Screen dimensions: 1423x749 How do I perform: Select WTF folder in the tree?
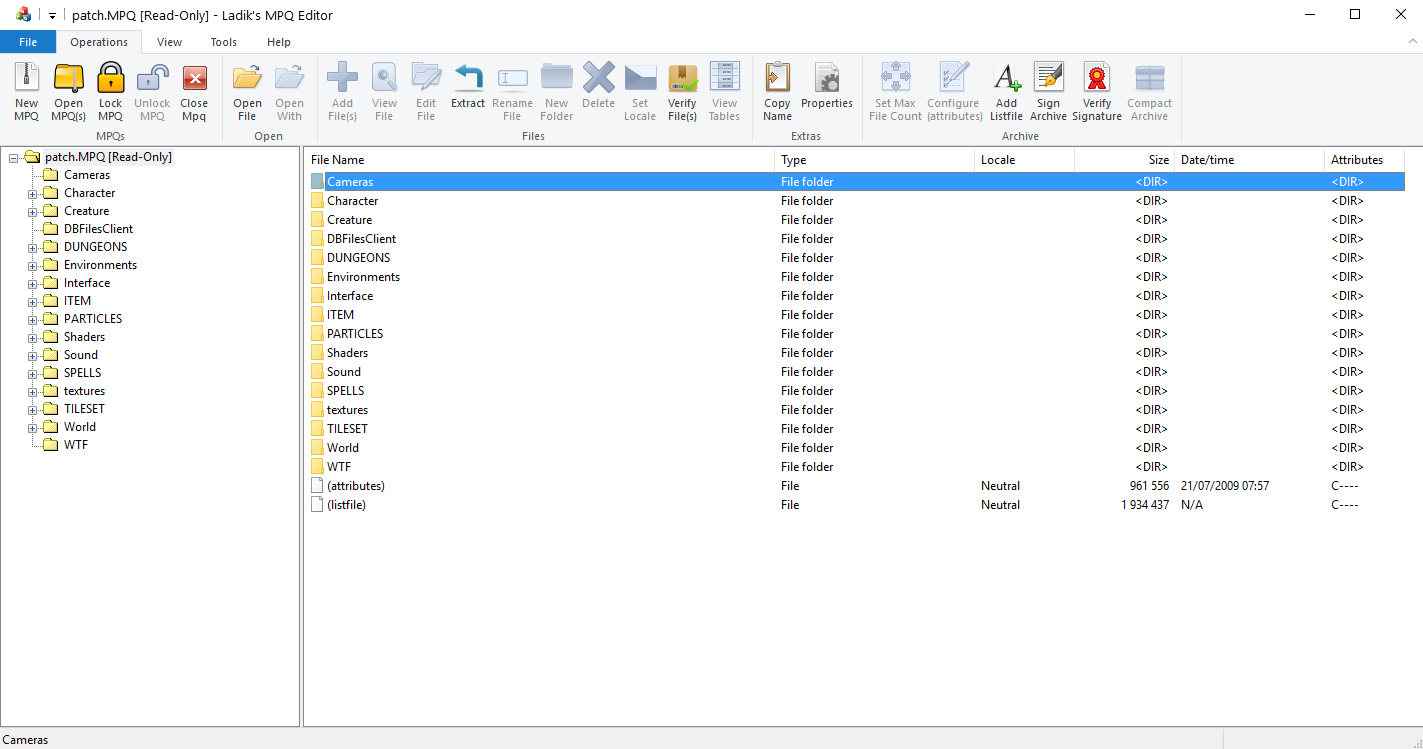(76, 445)
